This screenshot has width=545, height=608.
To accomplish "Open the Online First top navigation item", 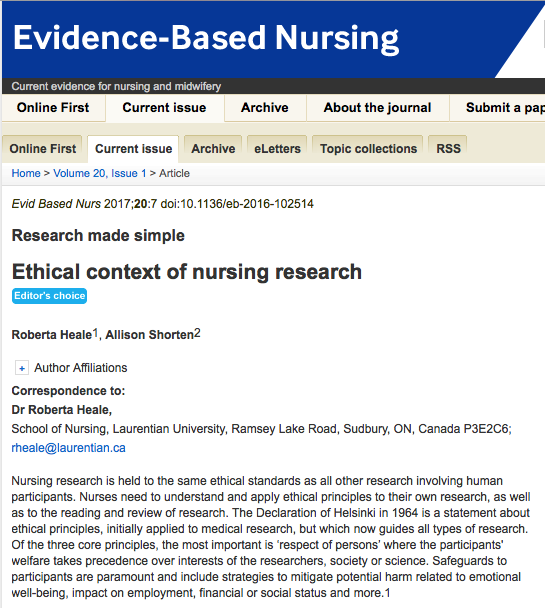I will pyautogui.click(x=53, y=107).
